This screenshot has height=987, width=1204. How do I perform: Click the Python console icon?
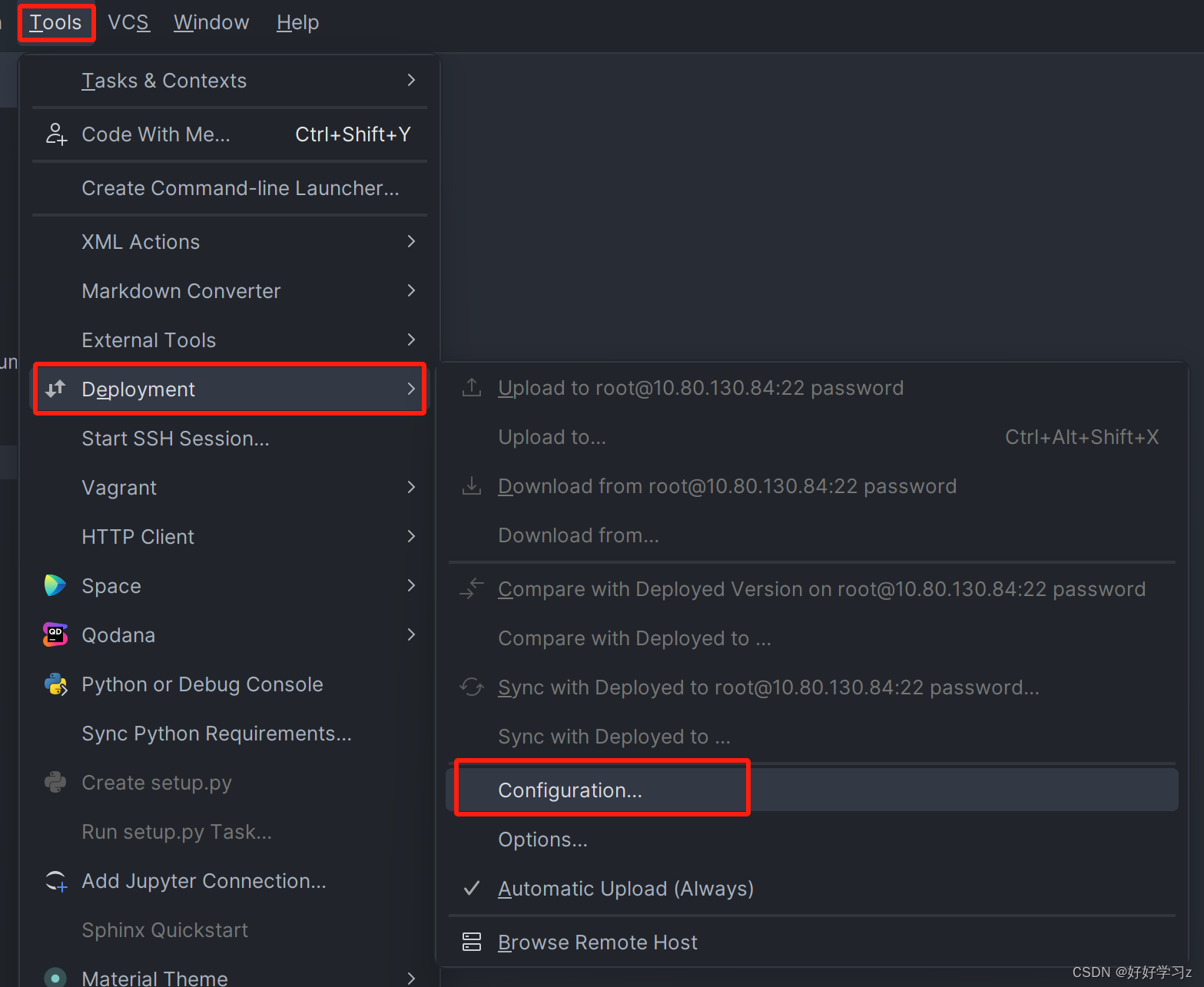pos(55,684)
